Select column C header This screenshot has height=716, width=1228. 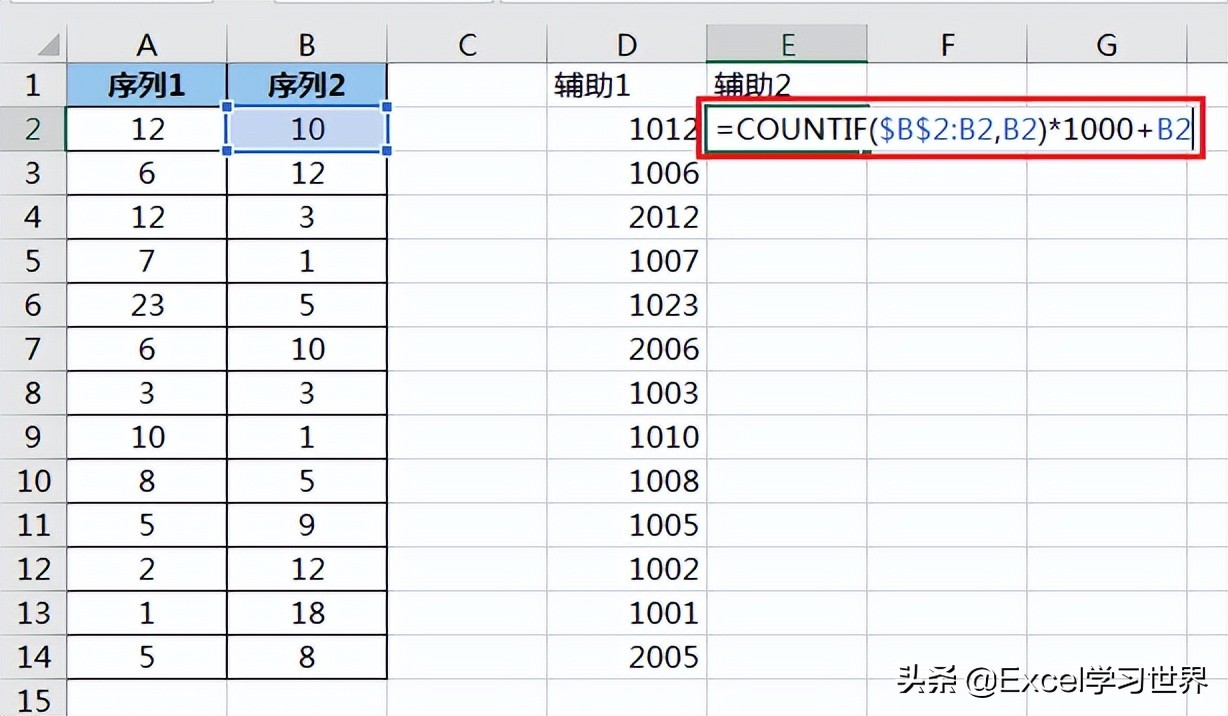467,44
